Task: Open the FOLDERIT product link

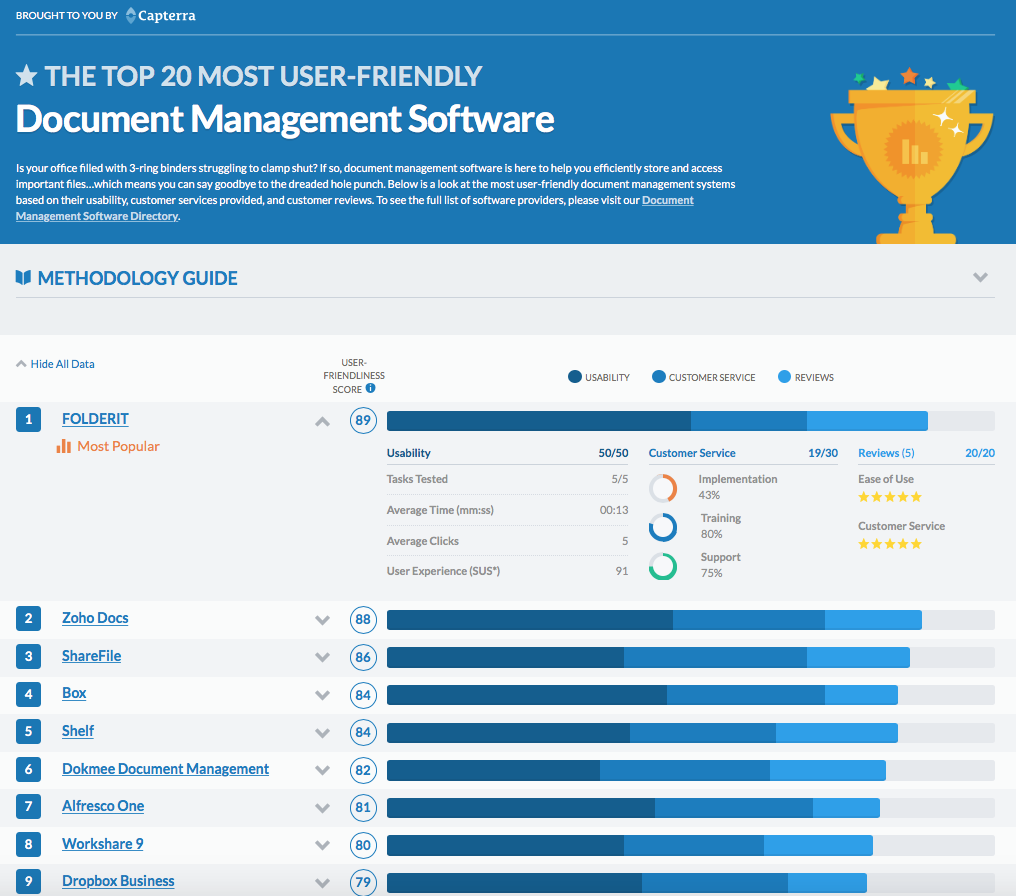Action: pos(95,419)
